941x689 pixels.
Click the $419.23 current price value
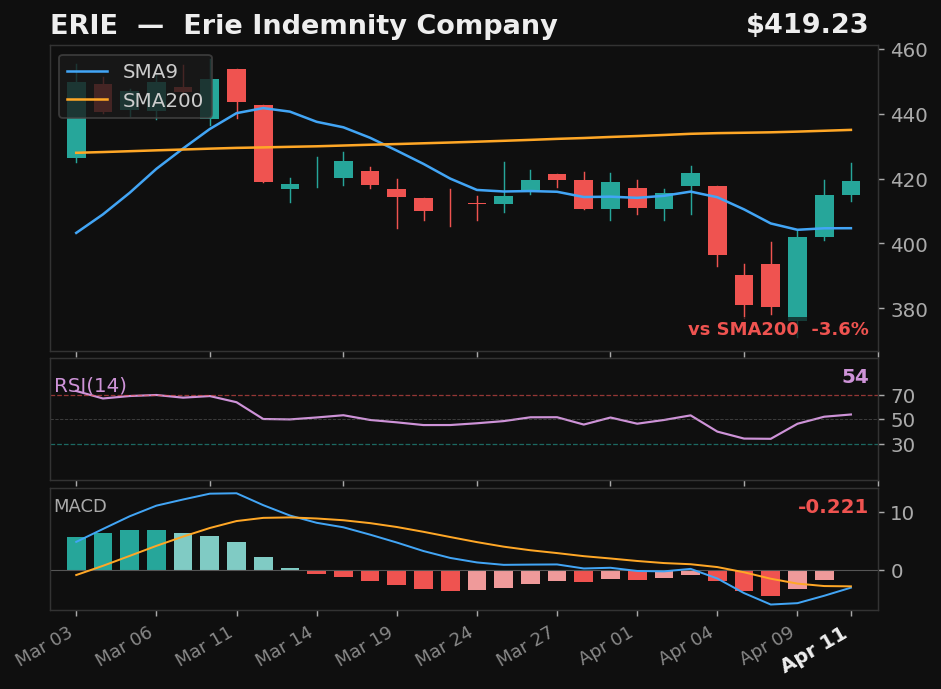tap(807, 25)
